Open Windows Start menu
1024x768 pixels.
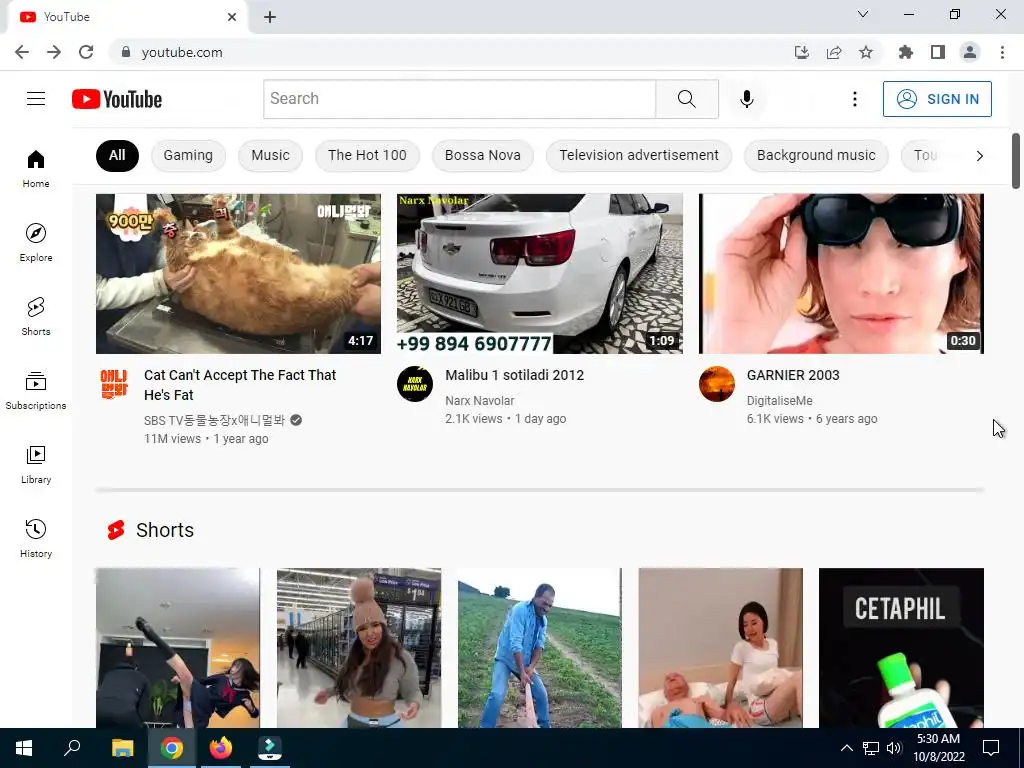24,748
